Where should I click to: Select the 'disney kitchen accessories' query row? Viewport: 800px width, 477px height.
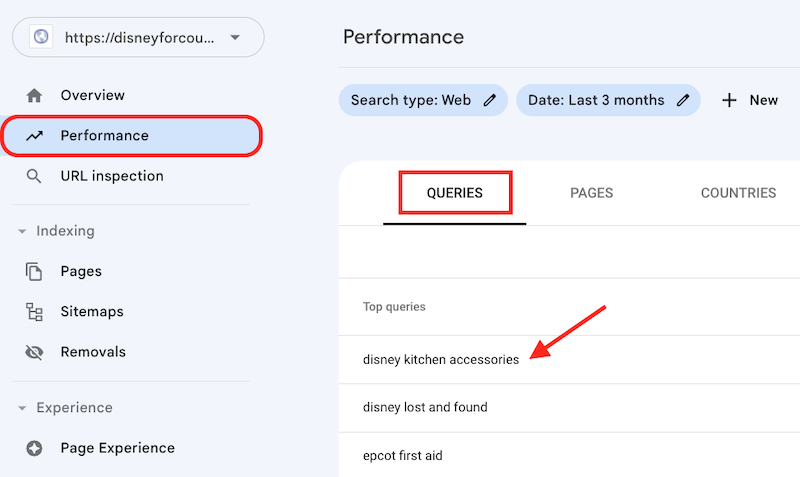coord(441,360)
